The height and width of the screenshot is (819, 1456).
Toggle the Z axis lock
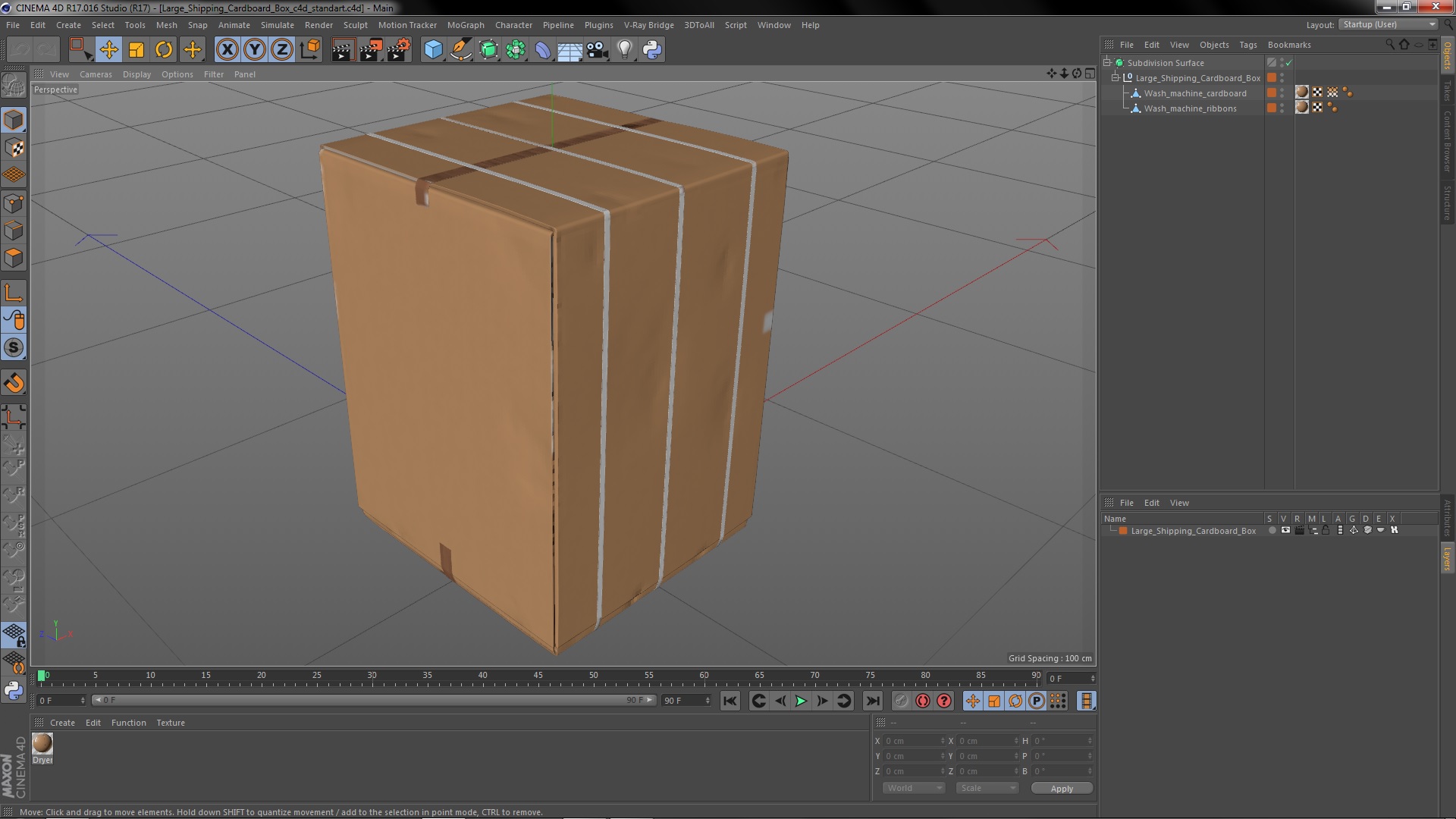[x=281, y=50]
